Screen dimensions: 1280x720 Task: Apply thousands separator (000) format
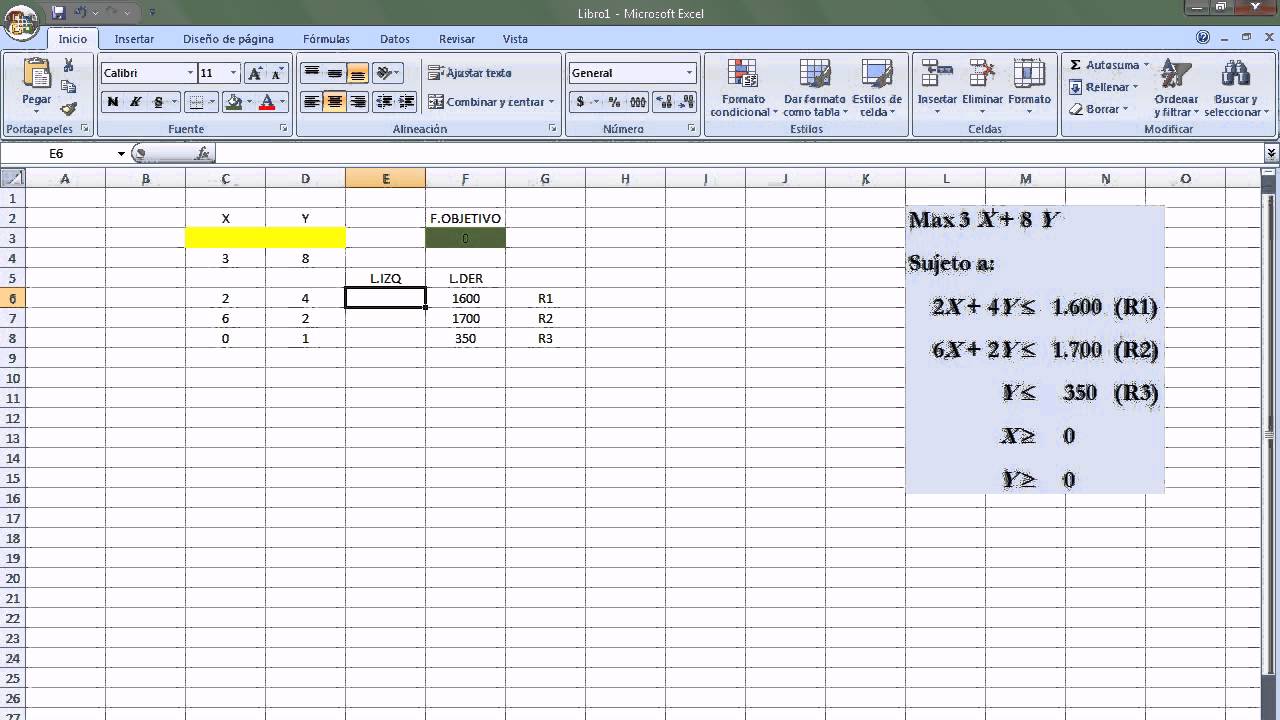pyautogui.click(x=636, y=102)
